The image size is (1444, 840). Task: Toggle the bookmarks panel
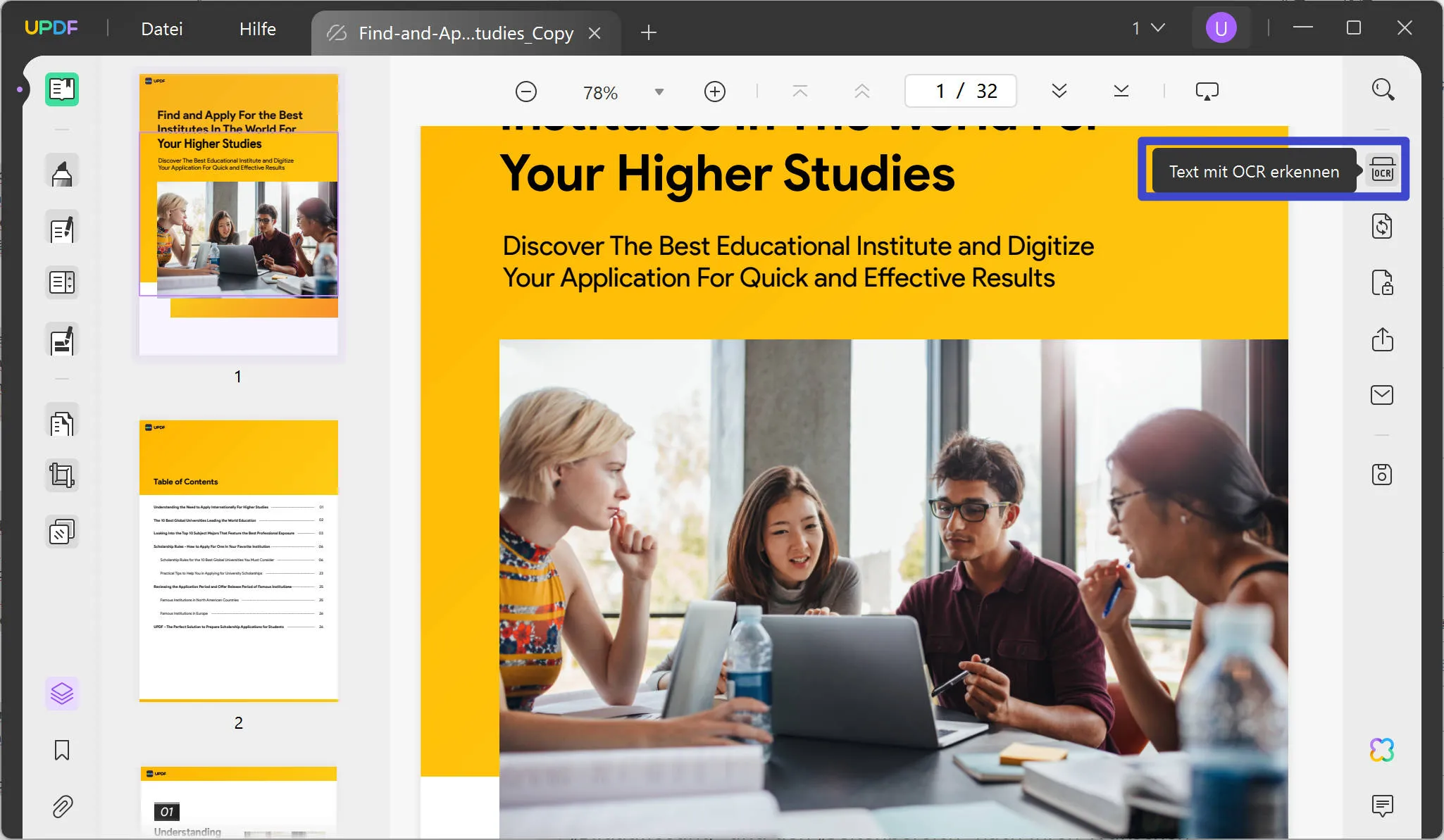click(62, 750)
